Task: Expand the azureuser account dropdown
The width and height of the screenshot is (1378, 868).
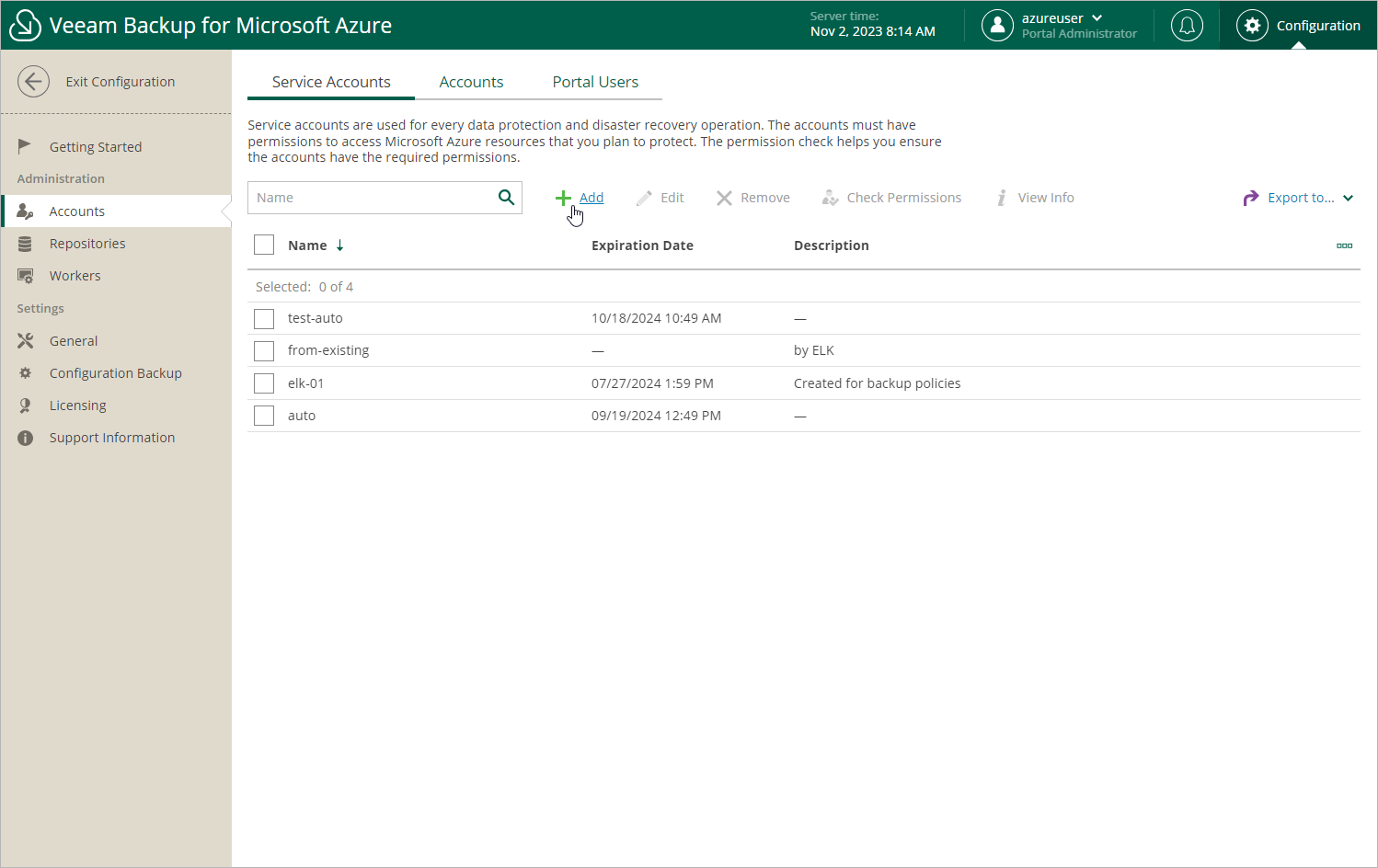Action: click(1097, 18)
